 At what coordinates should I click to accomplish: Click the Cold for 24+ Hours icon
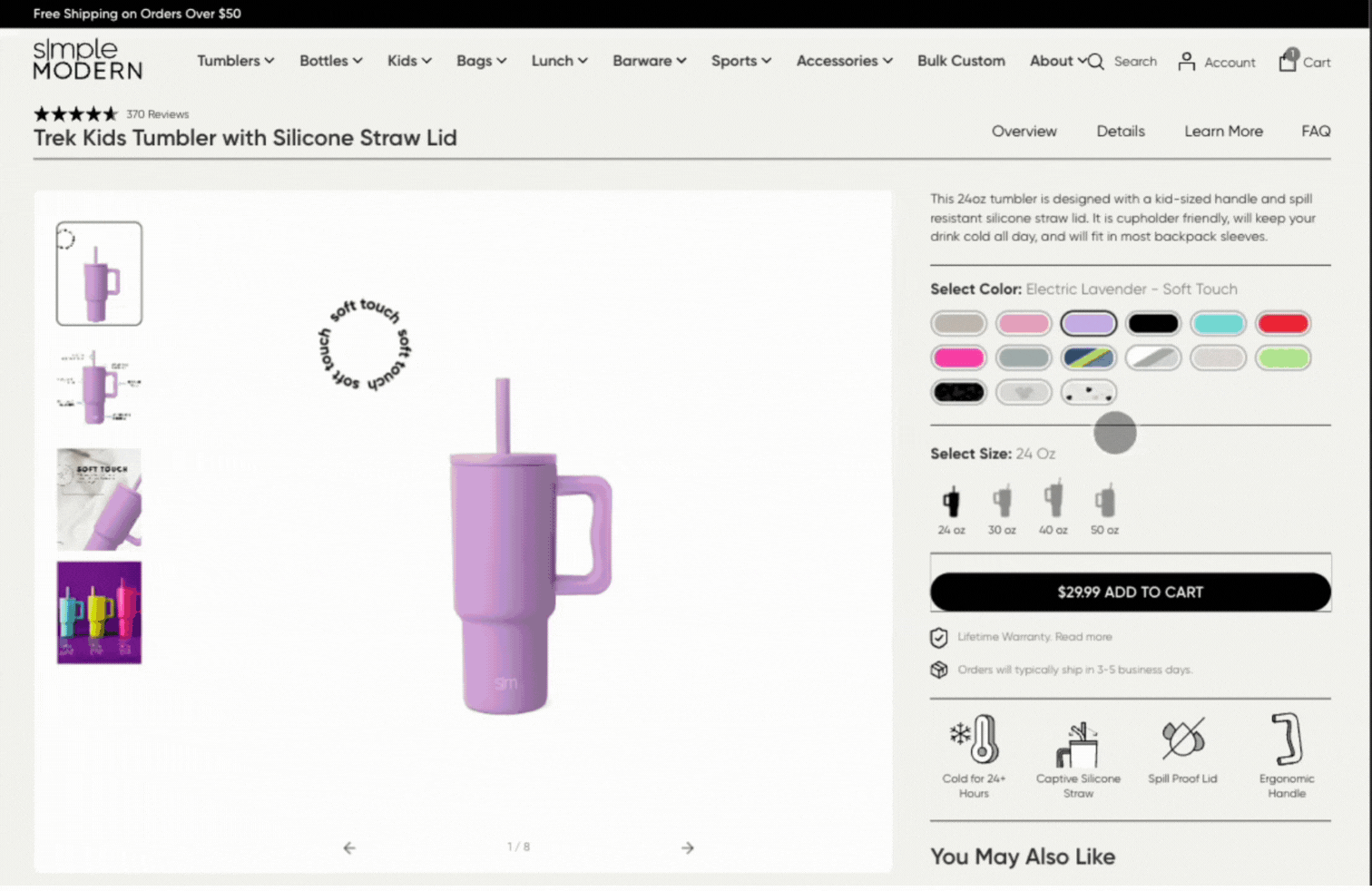974,739
